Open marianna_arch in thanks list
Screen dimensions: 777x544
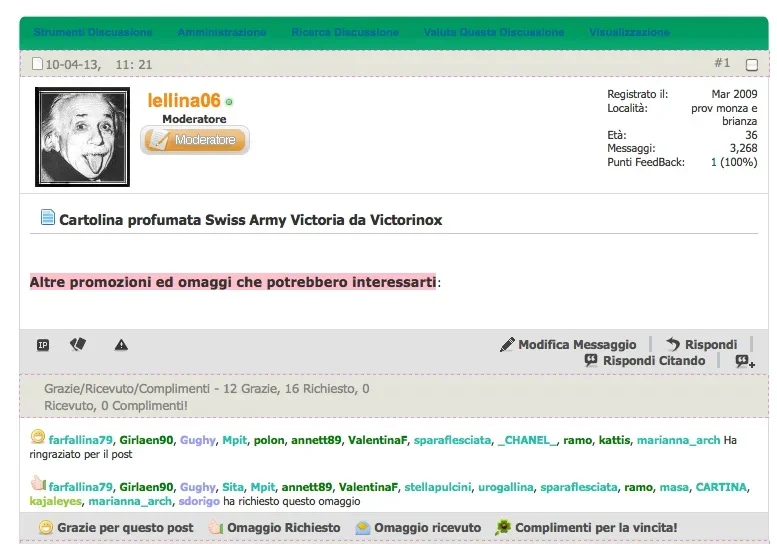coord(678,440)
